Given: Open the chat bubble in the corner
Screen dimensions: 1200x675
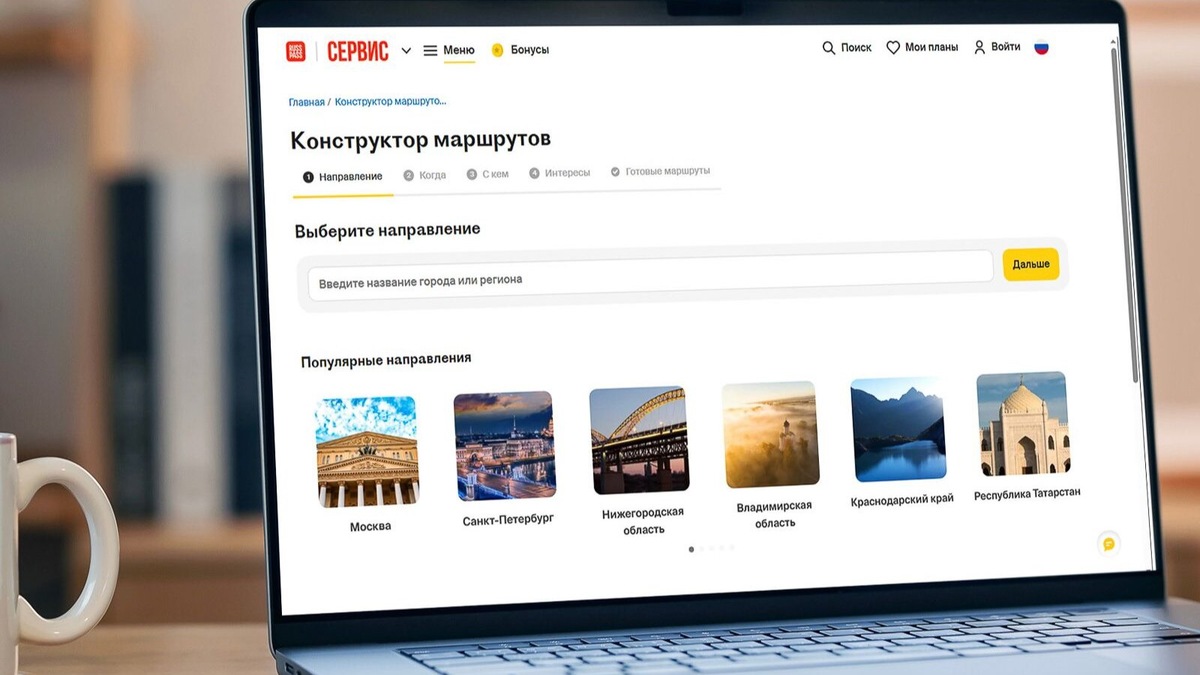Looking at the screenshot, I should [x=1106, y=545].
